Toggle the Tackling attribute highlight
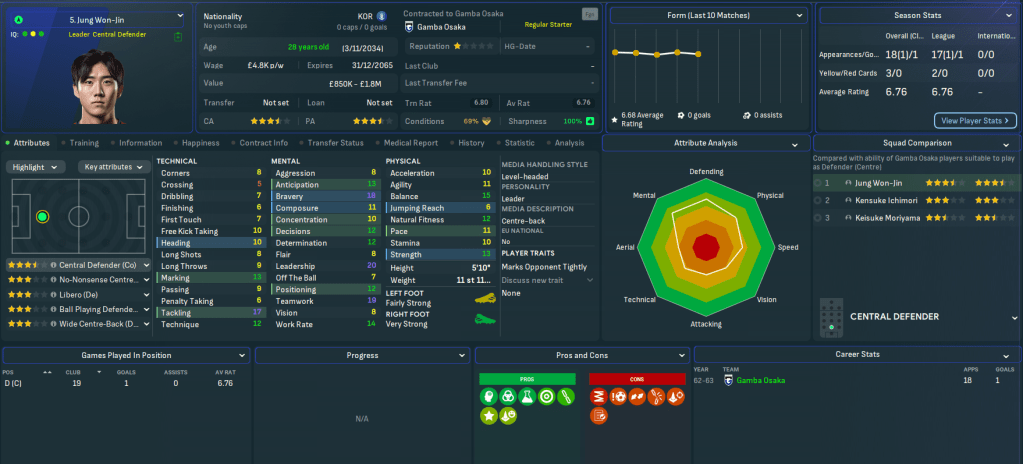1023x464 pixels. [x=210, y=312]
